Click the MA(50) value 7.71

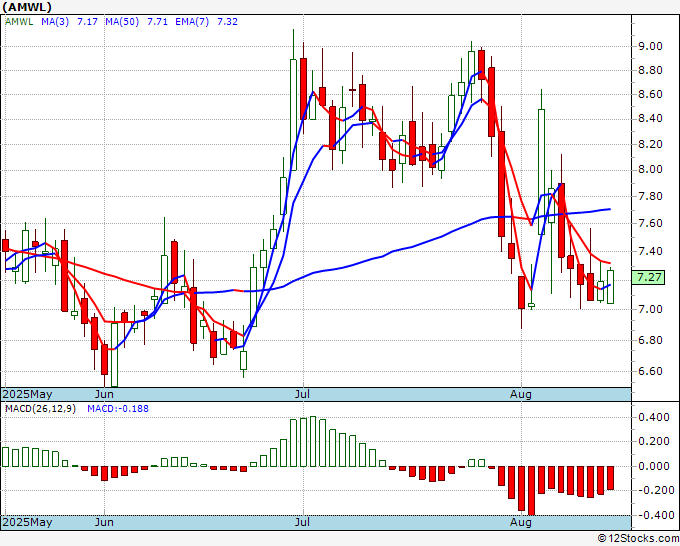[x=157, y=22]
